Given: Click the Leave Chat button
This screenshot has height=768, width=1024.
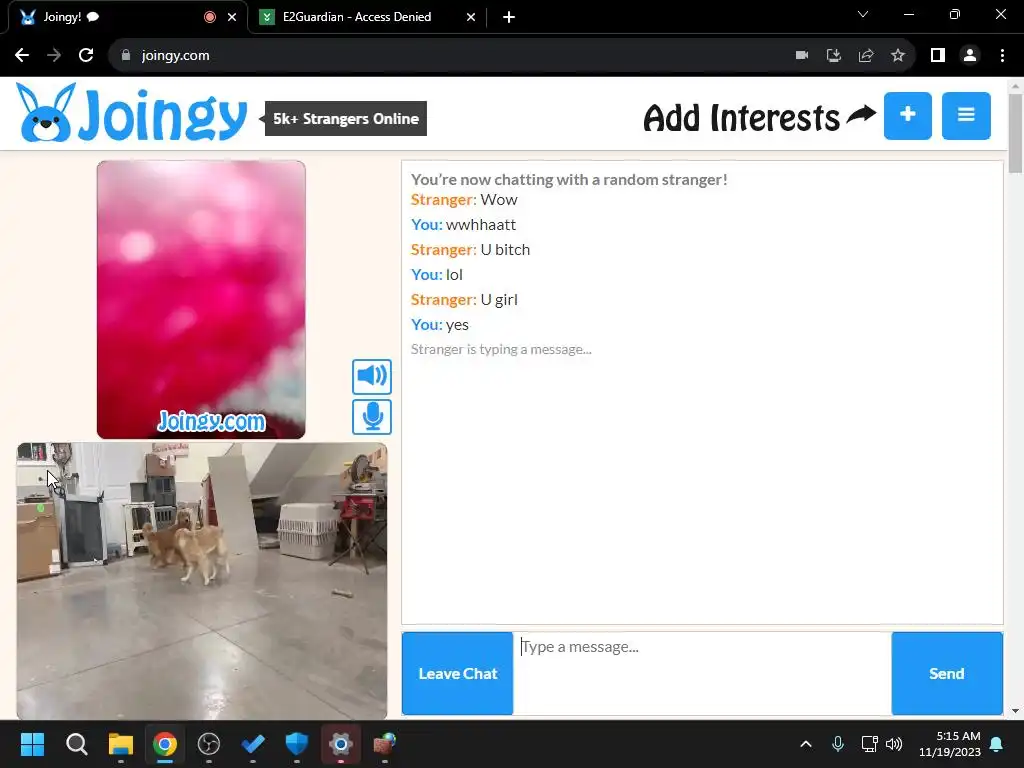Looking at the screenshot, I should [x=457, y=673].
